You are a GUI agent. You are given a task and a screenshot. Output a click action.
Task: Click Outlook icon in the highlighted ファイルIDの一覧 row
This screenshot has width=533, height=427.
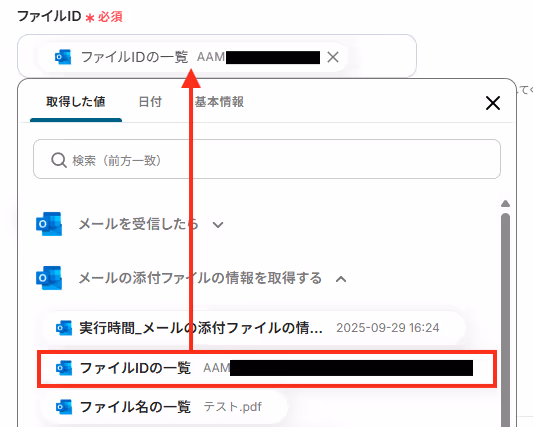64,368
